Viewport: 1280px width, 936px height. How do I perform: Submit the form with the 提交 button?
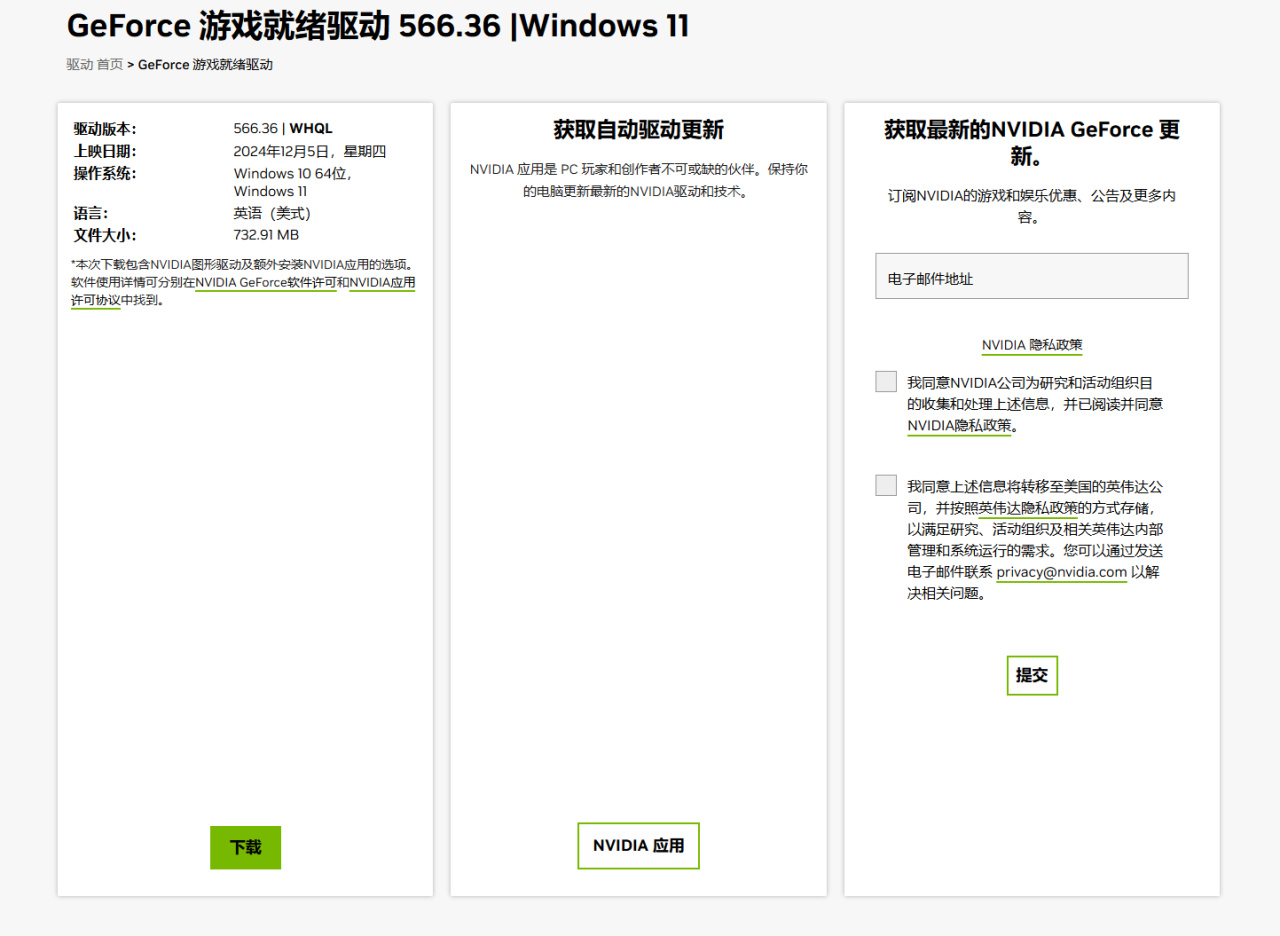[1032, 675]
